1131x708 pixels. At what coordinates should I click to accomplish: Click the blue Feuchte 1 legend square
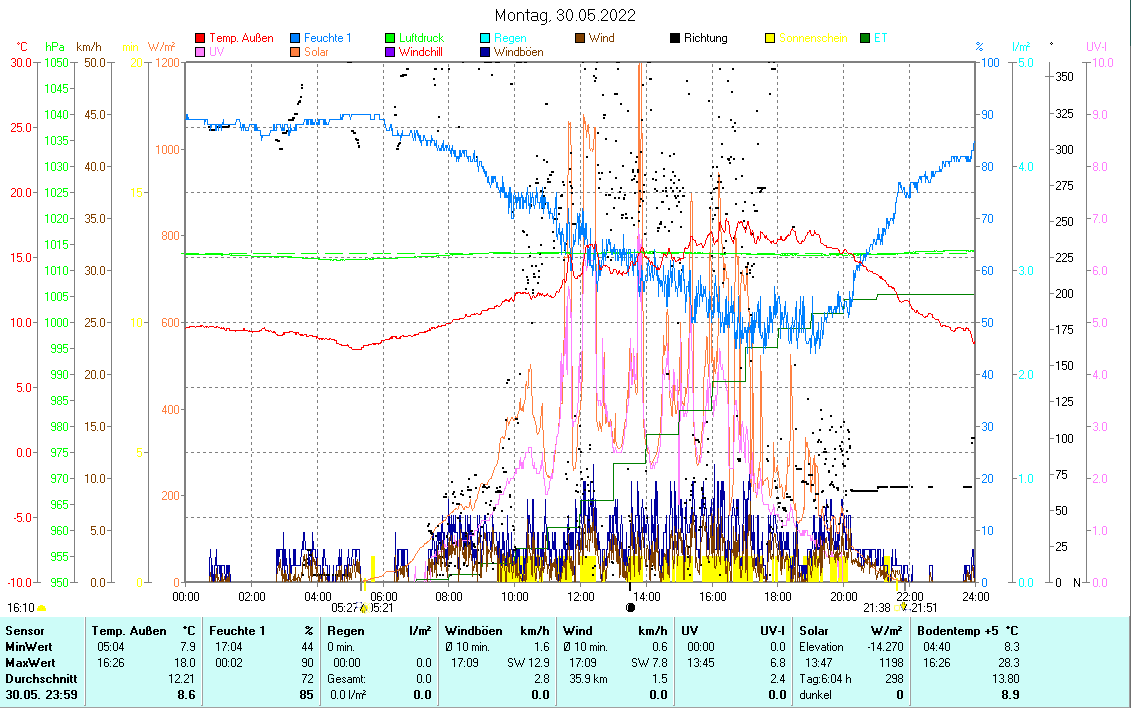[x=296, y=38]
